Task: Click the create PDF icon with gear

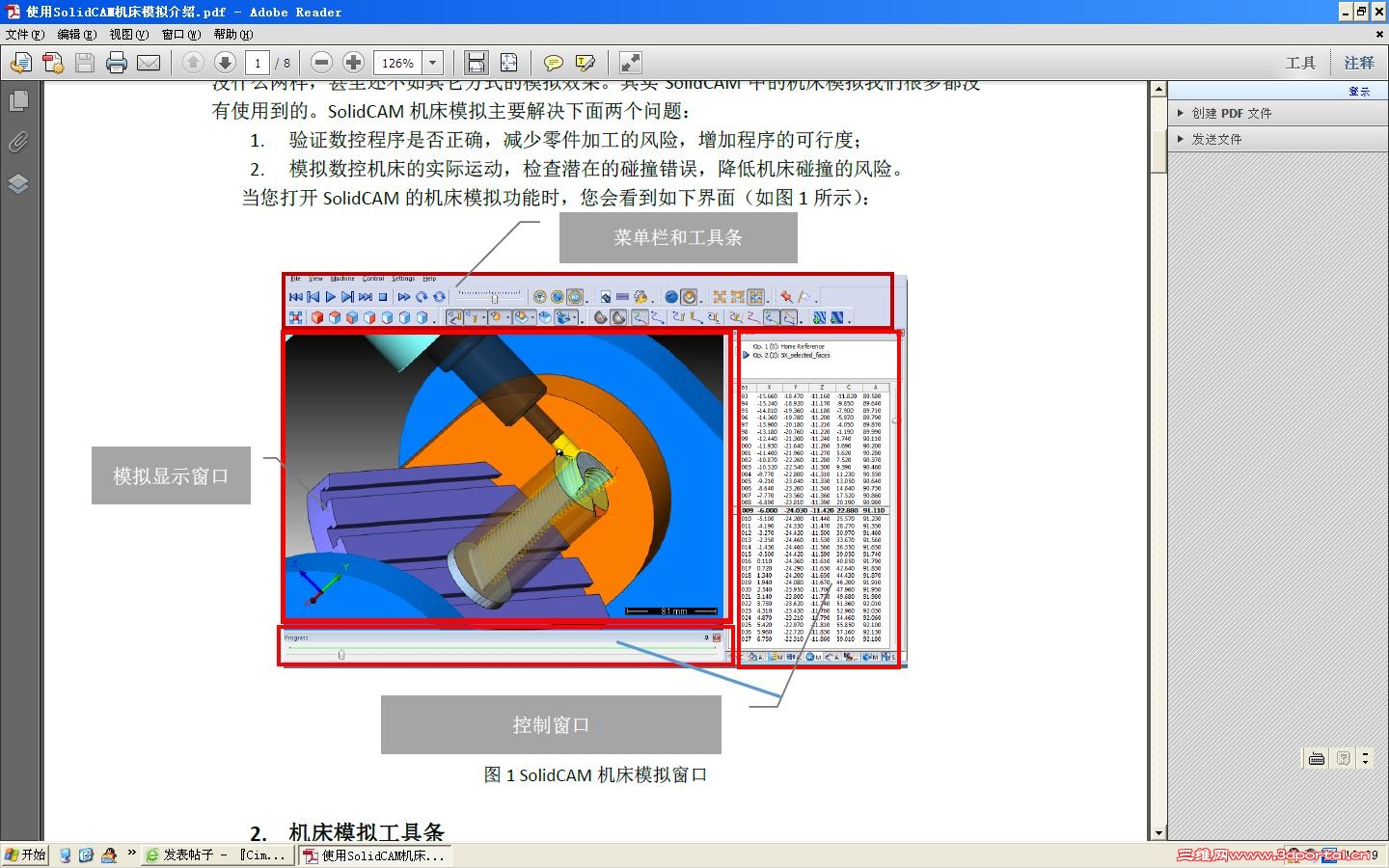Action: (53, 63)
